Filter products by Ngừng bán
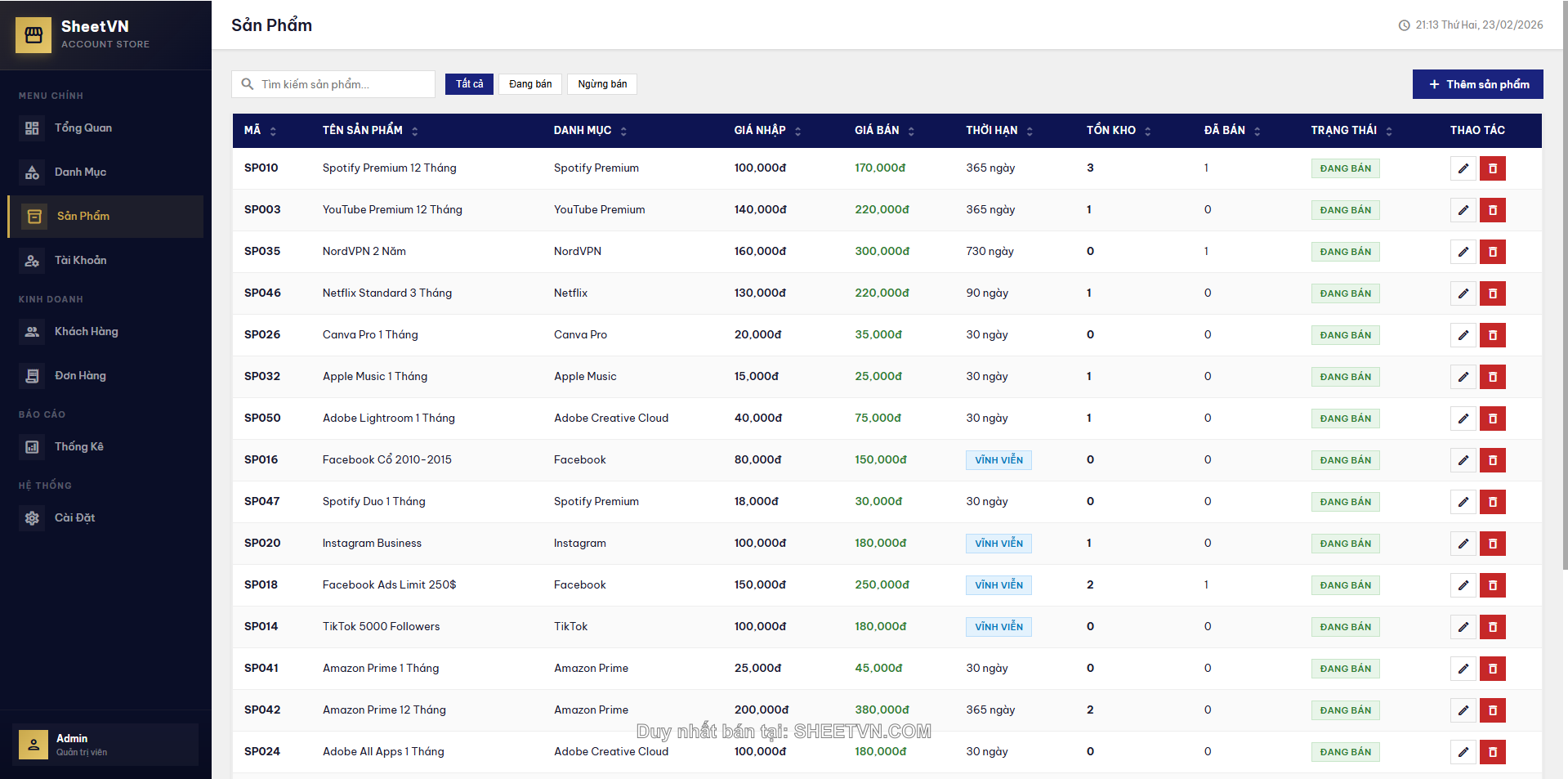Screen dimensions: 1568x779 coord(602,84)
